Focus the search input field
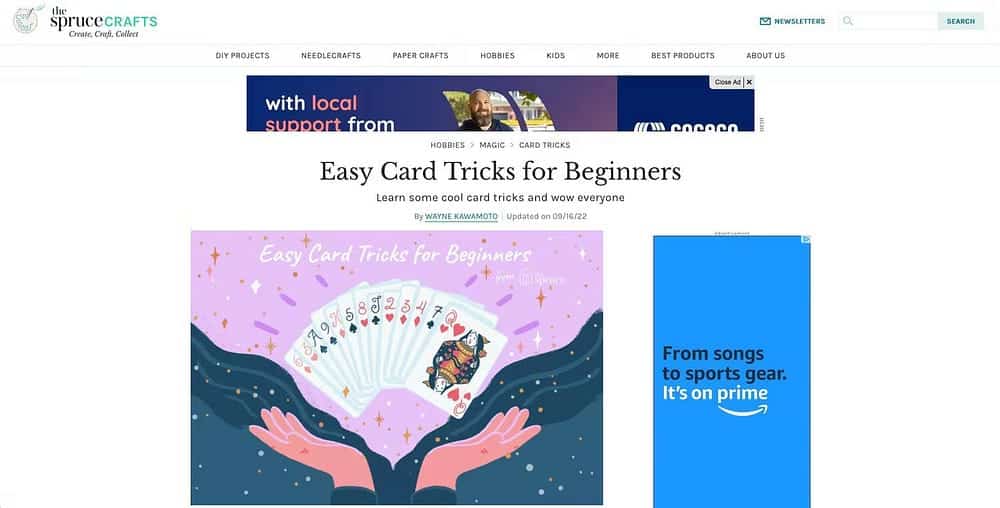The image size is (1000, 508). point(895,21)
